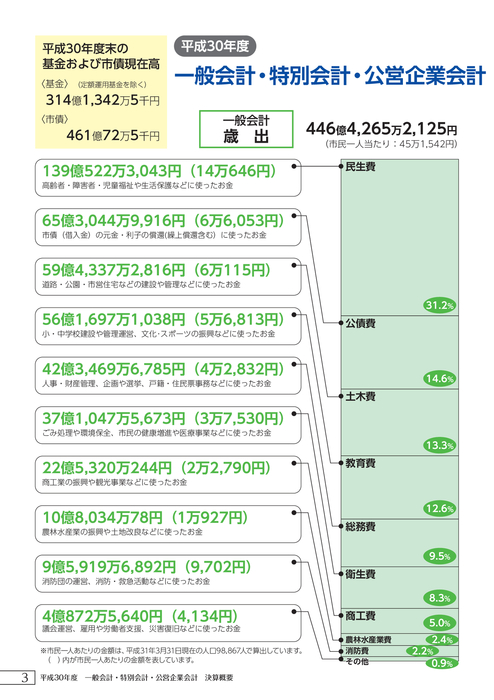Viewport: 494px width, 700px height.
Task: Select the 139億522万3,043円 amount box
Action: pyautogui.click(x=168, y=178)
